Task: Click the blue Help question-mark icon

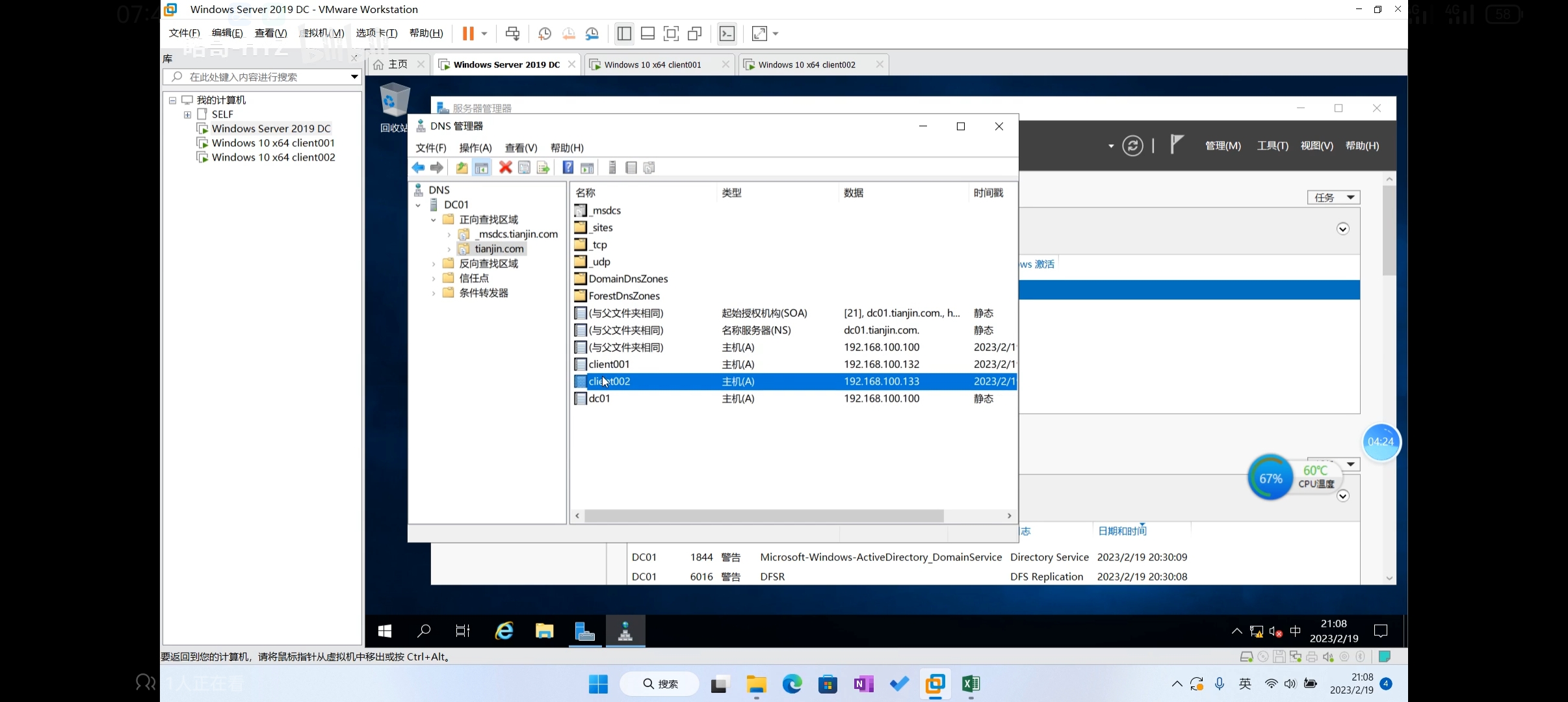Action: (x=568, y=168)
